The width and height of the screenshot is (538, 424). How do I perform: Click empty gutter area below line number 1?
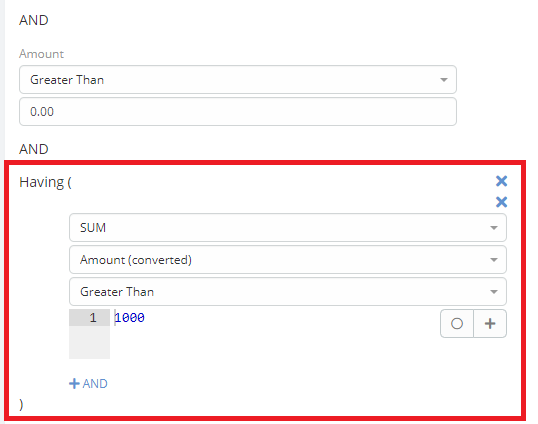[90, 342]
